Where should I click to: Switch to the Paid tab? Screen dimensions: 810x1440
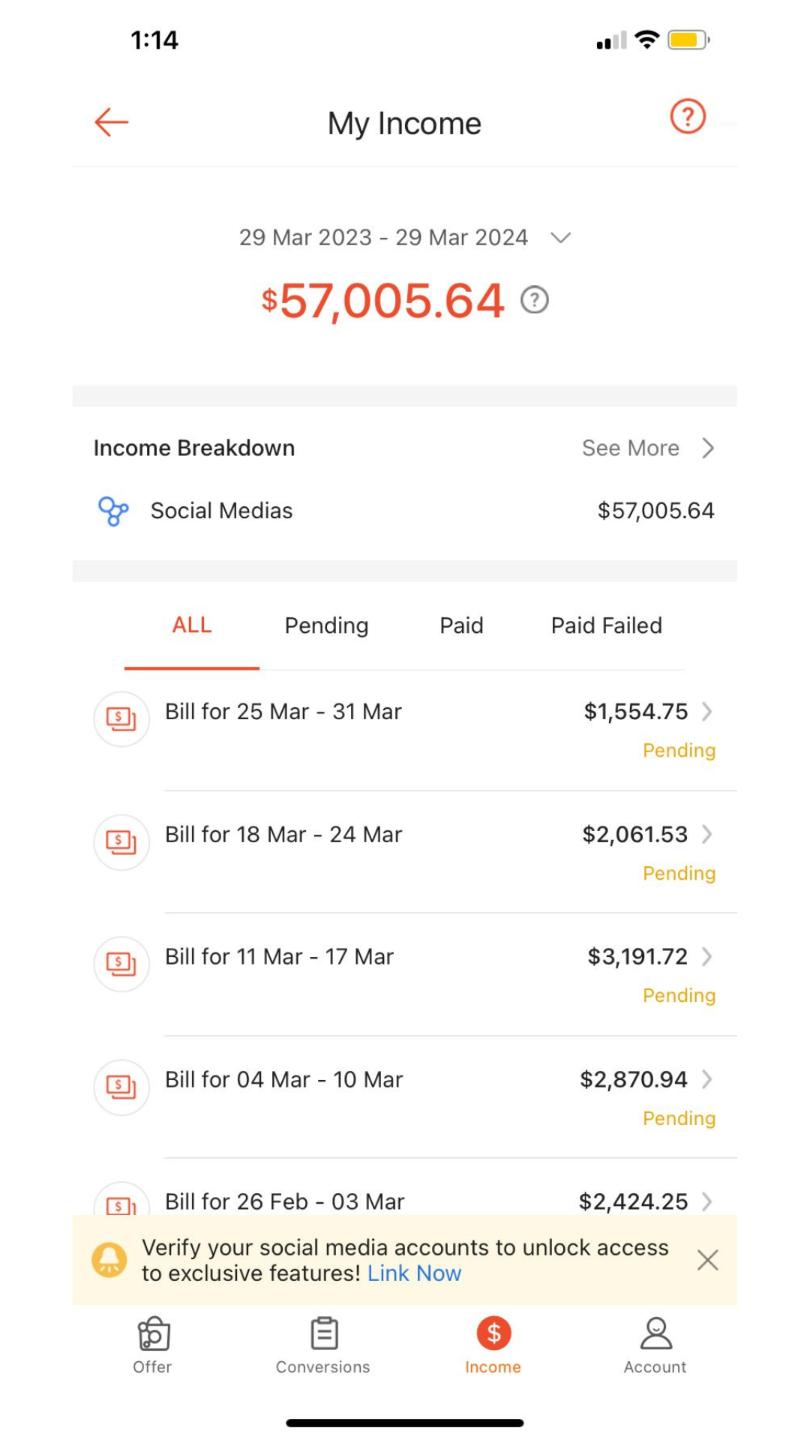pos(461,626)
